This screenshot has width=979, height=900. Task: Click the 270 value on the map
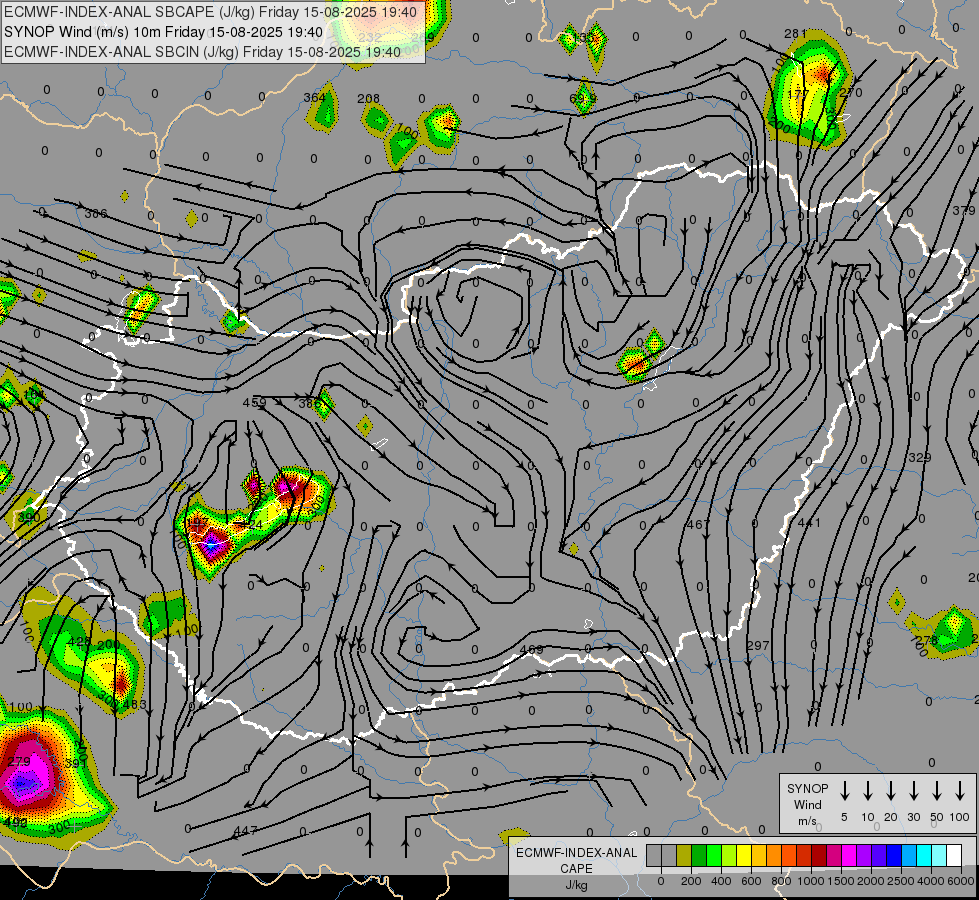pos(851,92)
